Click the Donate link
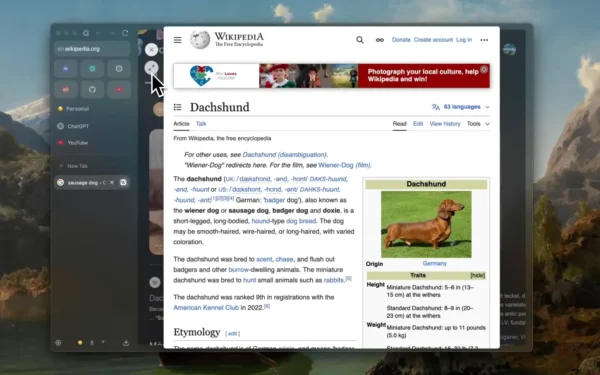Image resolution: width=600 pixels, height=375 pixels. [401, 40]
